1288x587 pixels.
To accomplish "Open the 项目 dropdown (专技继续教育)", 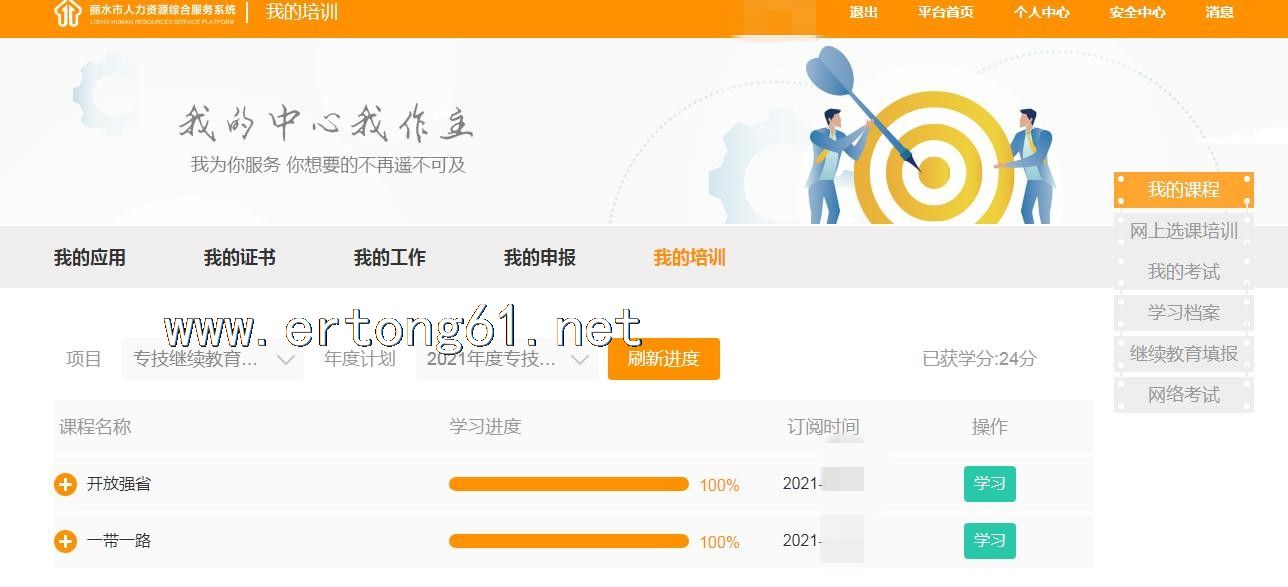I will tap(213, 359).
